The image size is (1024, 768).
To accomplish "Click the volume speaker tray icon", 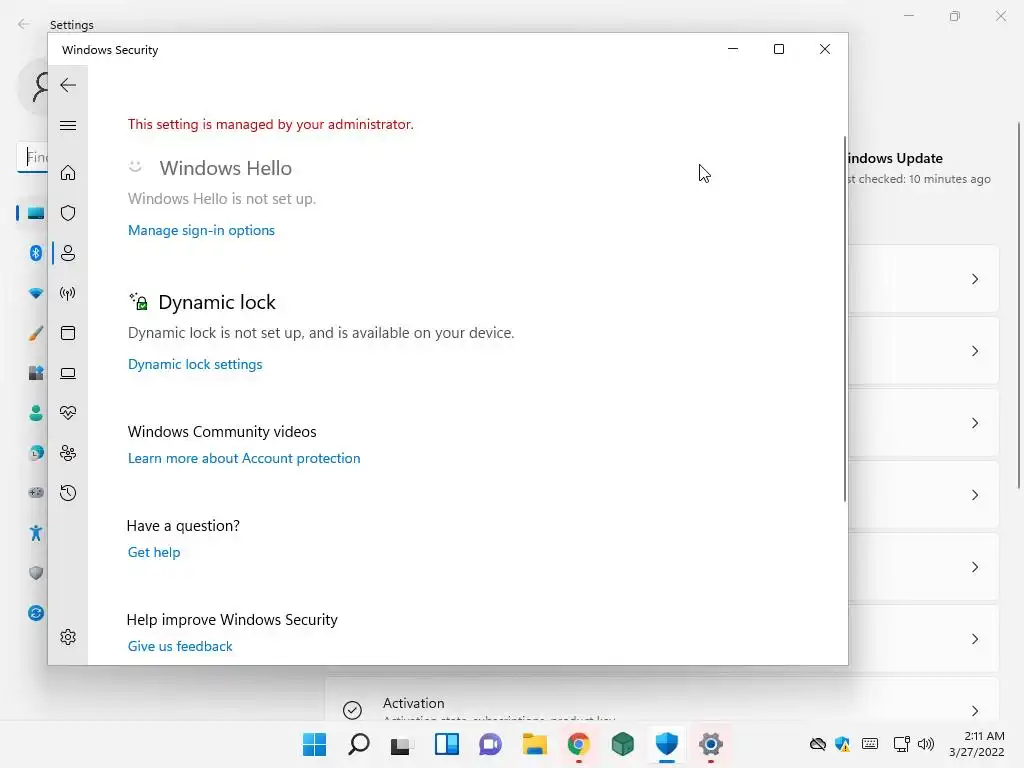I will pyautogui.click(x=926, y=744).
